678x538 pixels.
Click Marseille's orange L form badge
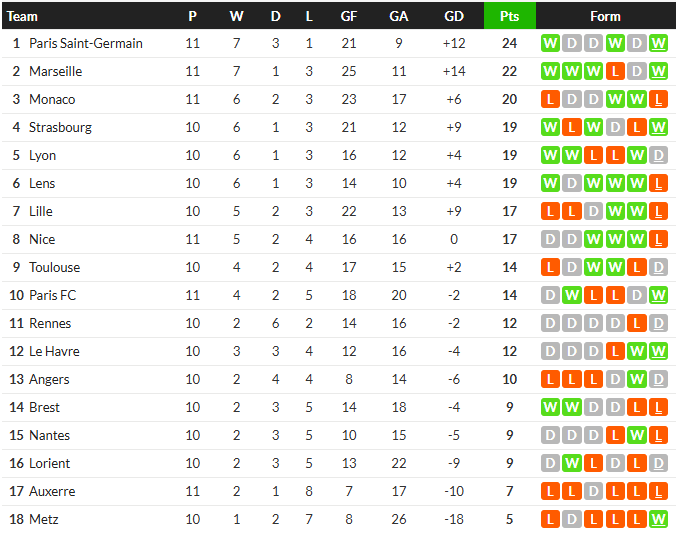pos(615,71)
